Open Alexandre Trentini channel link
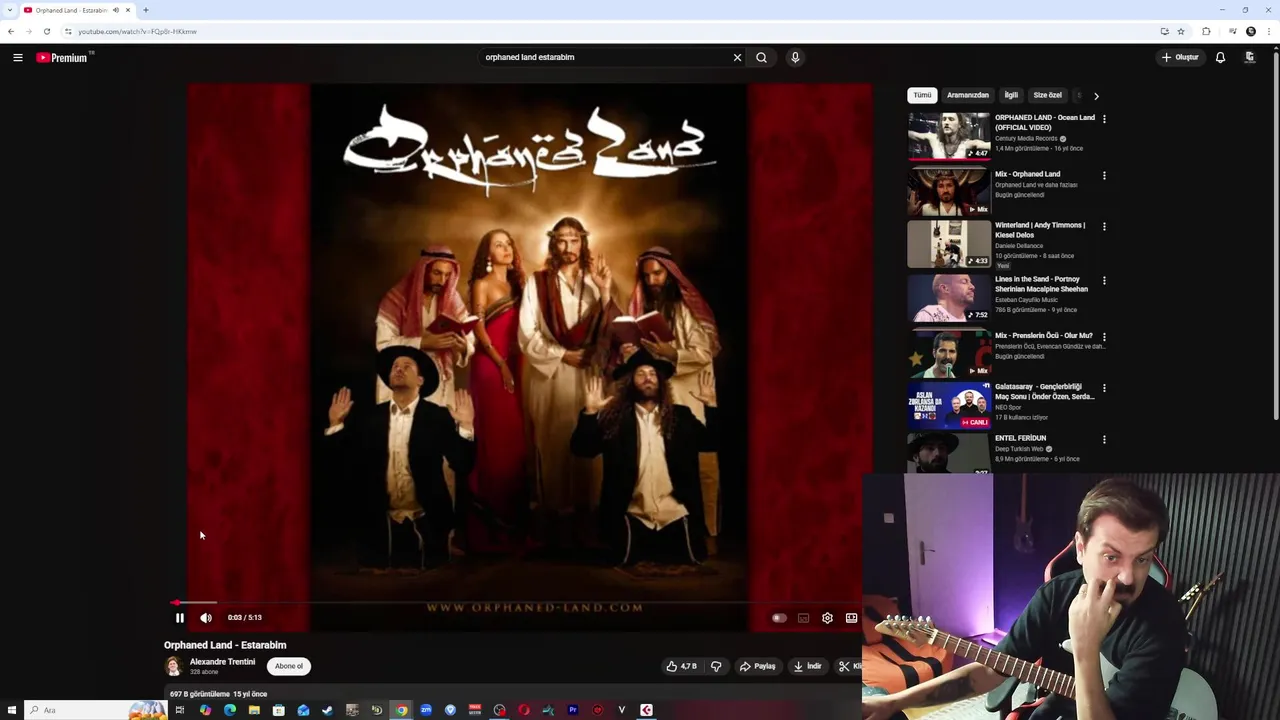Screen dimensions: 1280x720 tap(222, 662)
